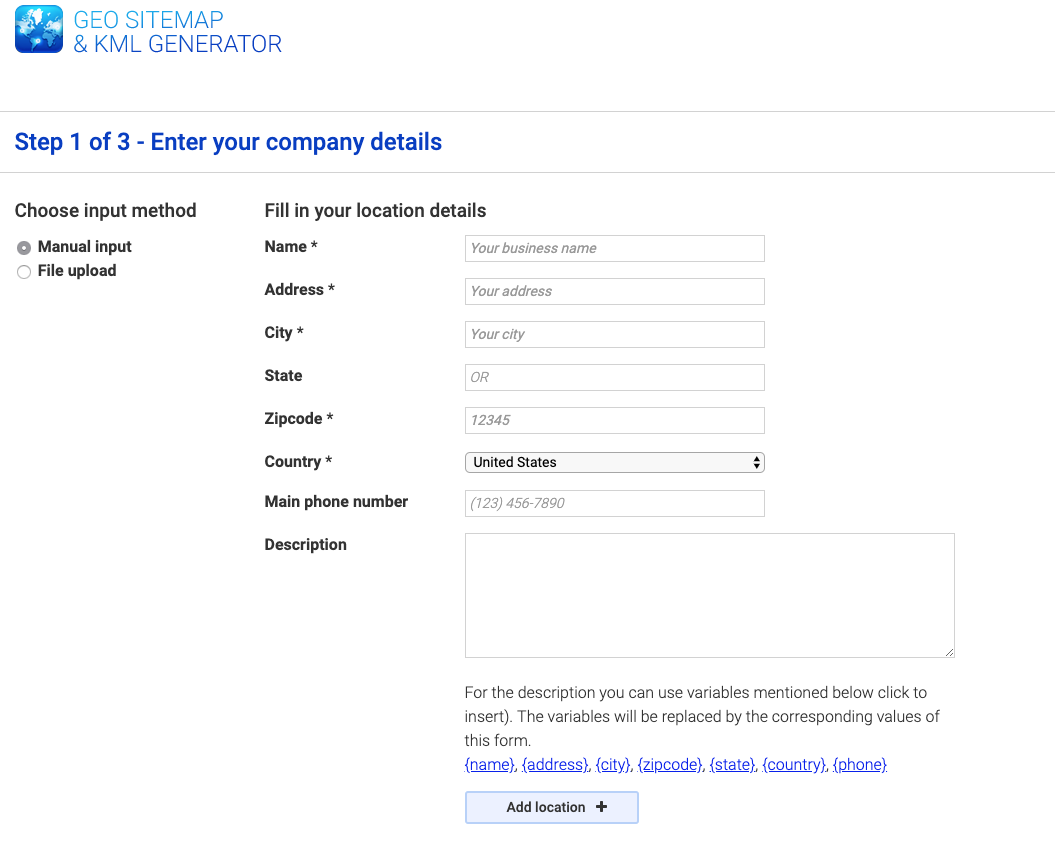Click the Choose input method heading

(106, 211)
